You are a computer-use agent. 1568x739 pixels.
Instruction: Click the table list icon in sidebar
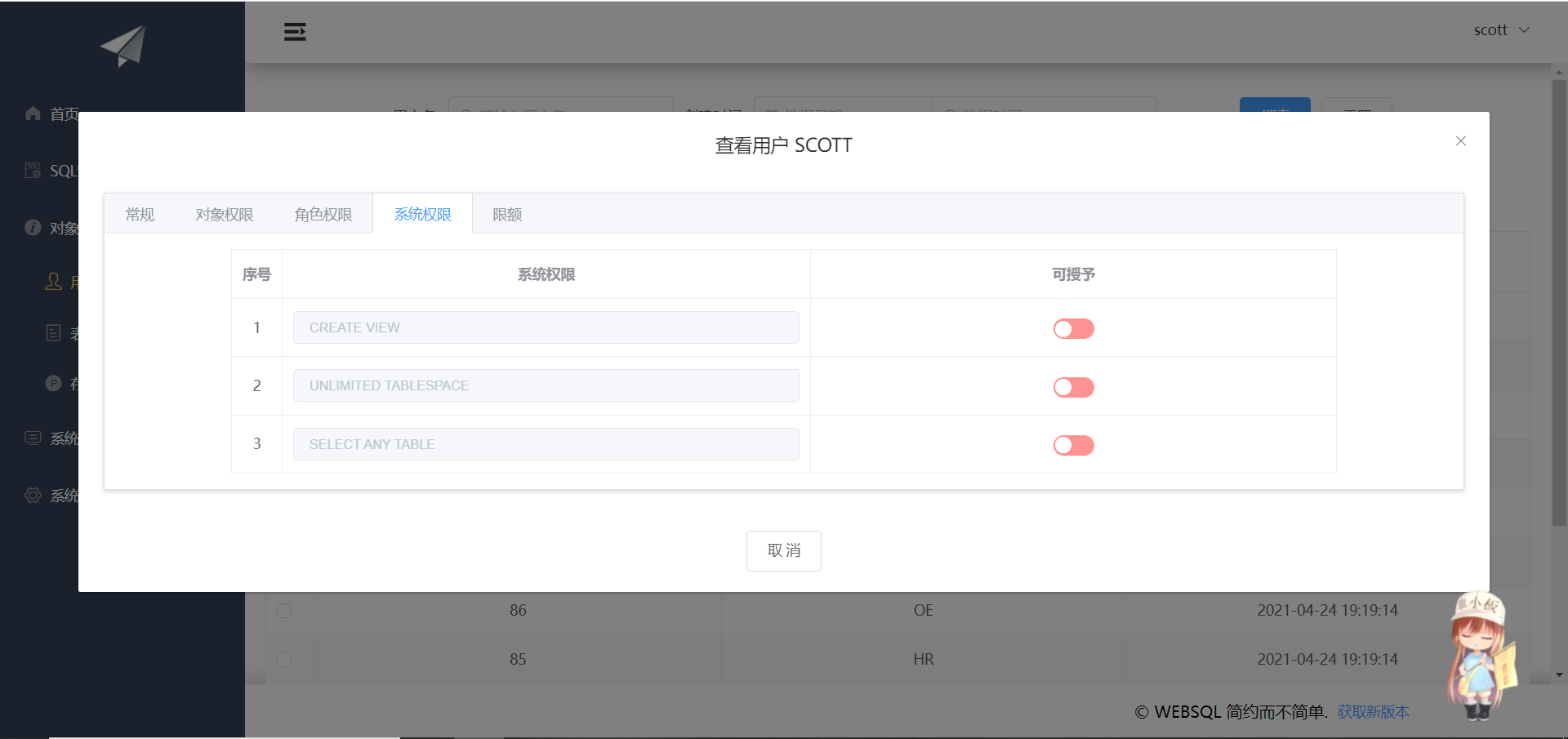[x=53, y=332]
